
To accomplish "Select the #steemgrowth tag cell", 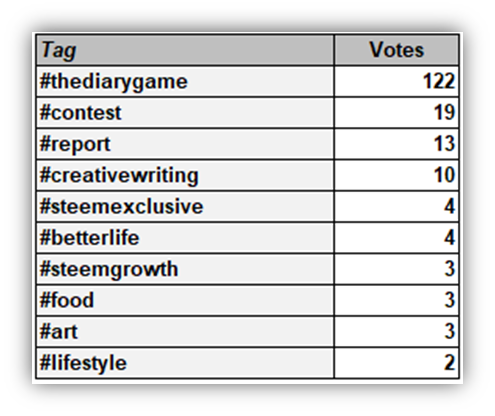I will click(185, 269).
